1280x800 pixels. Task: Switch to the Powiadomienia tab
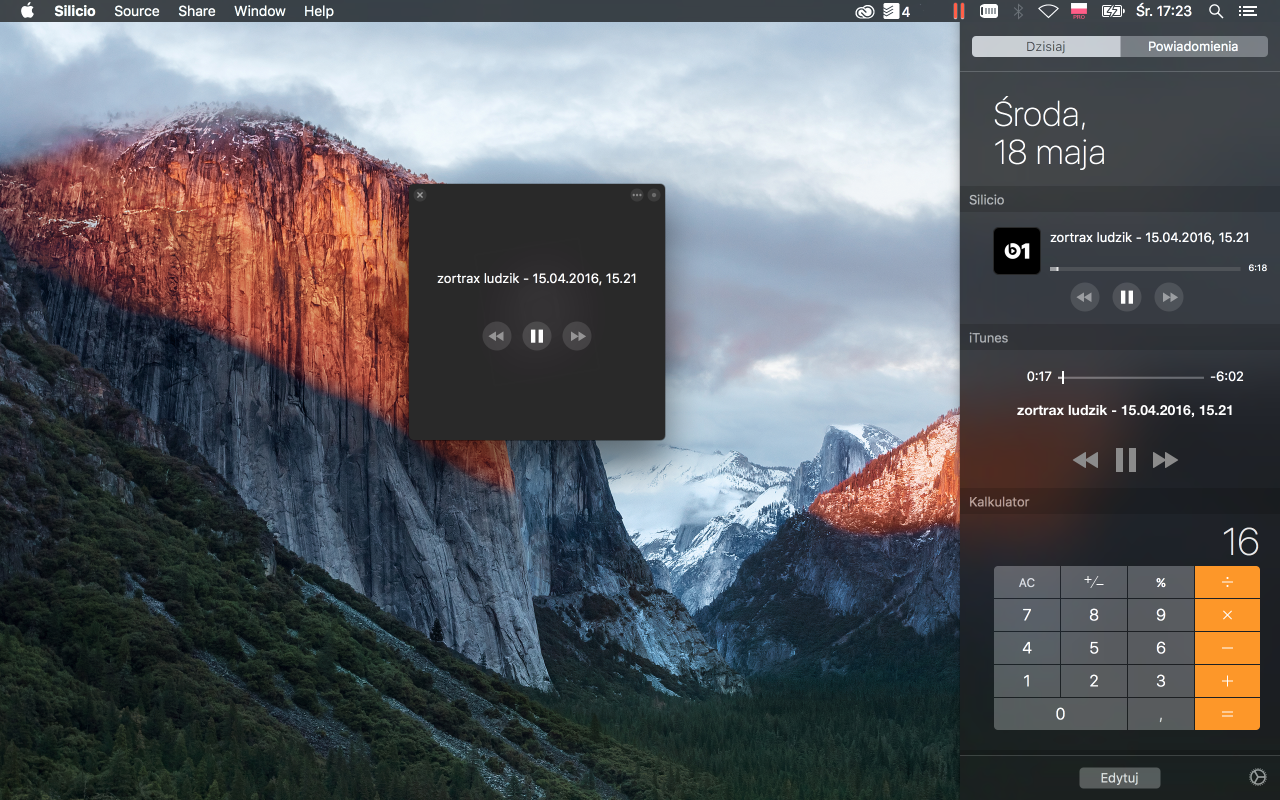coord(1194,47)
